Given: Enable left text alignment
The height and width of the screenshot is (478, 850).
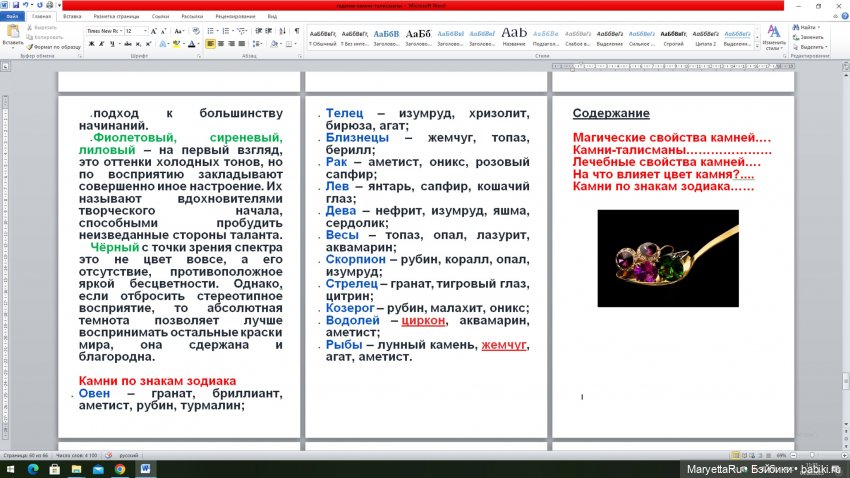Looking at the screenshot, I should [211, 44].
